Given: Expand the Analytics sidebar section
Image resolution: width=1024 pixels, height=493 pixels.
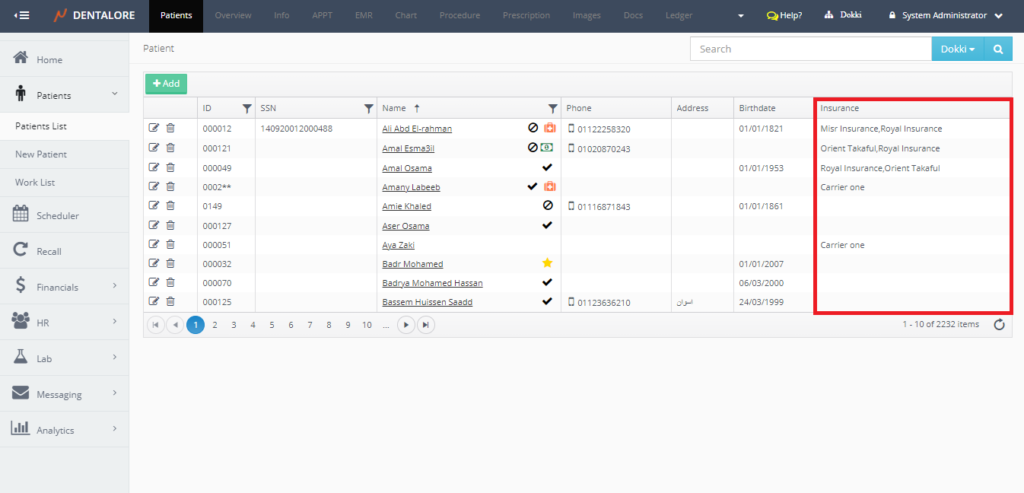Looking at the screenshot, I should [64, 430].
